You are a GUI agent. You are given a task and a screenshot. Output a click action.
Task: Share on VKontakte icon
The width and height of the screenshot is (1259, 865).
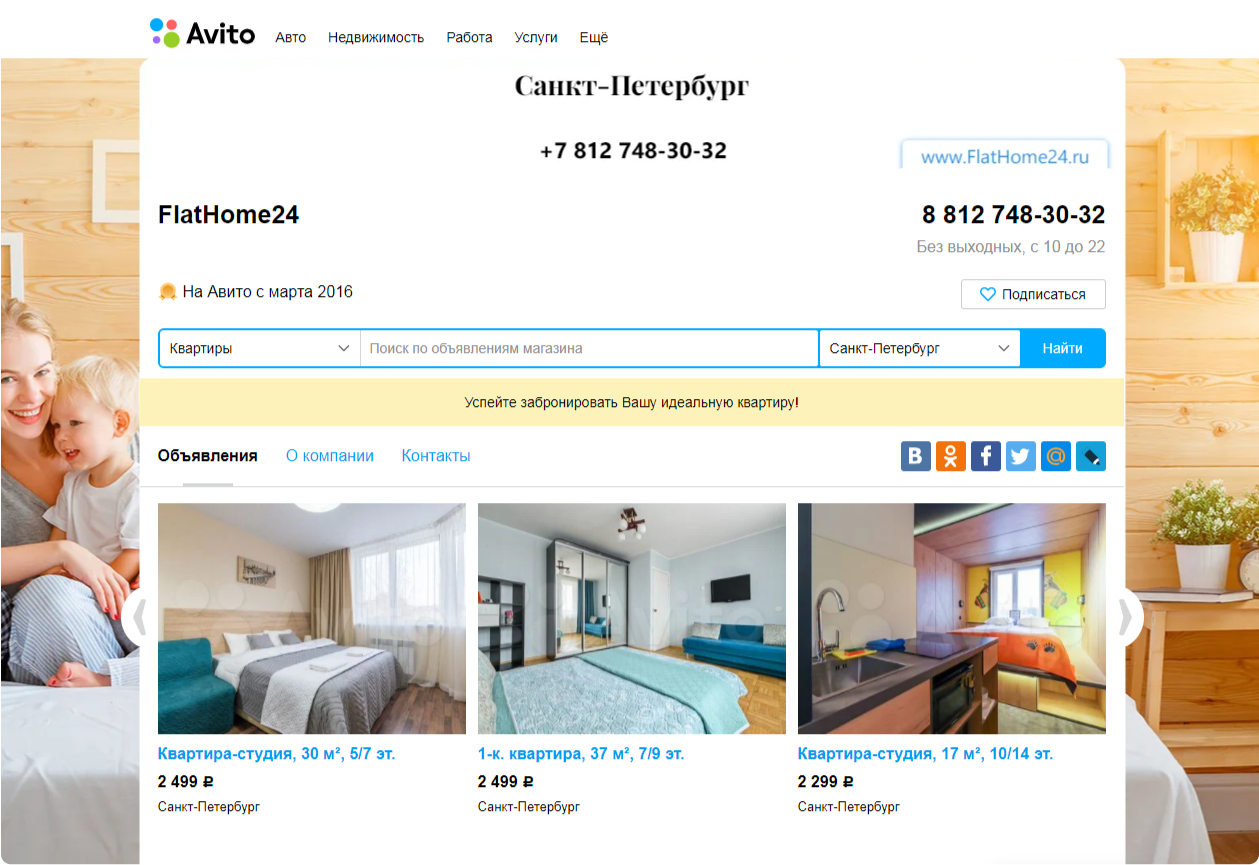pyautogui.click(x=916, y=457)
